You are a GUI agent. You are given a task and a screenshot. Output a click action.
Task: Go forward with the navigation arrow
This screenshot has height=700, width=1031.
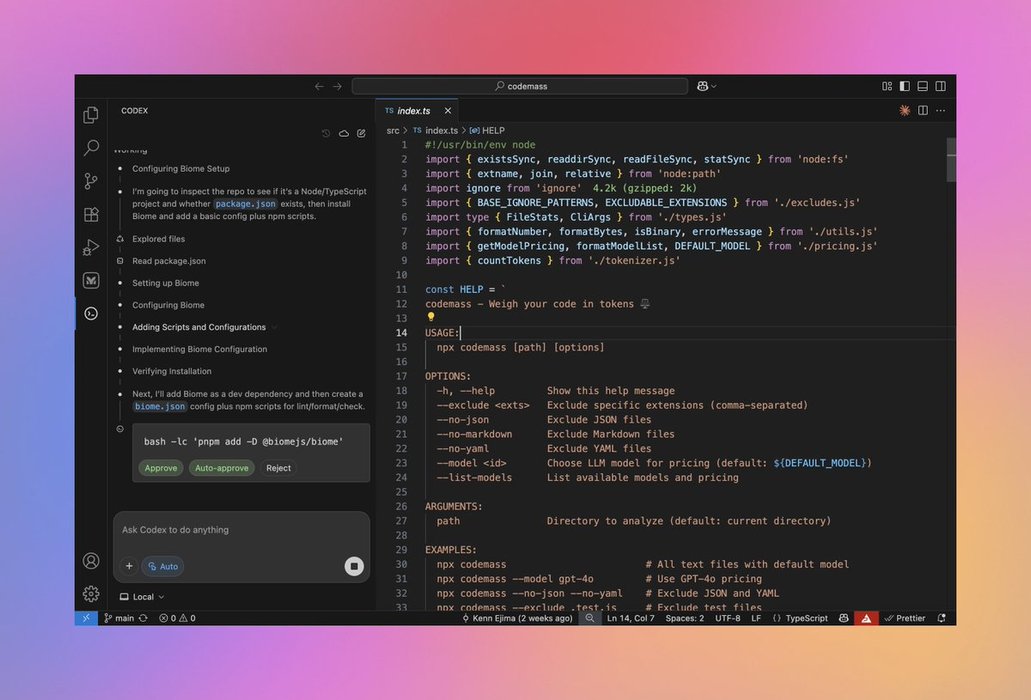(337, 86)
